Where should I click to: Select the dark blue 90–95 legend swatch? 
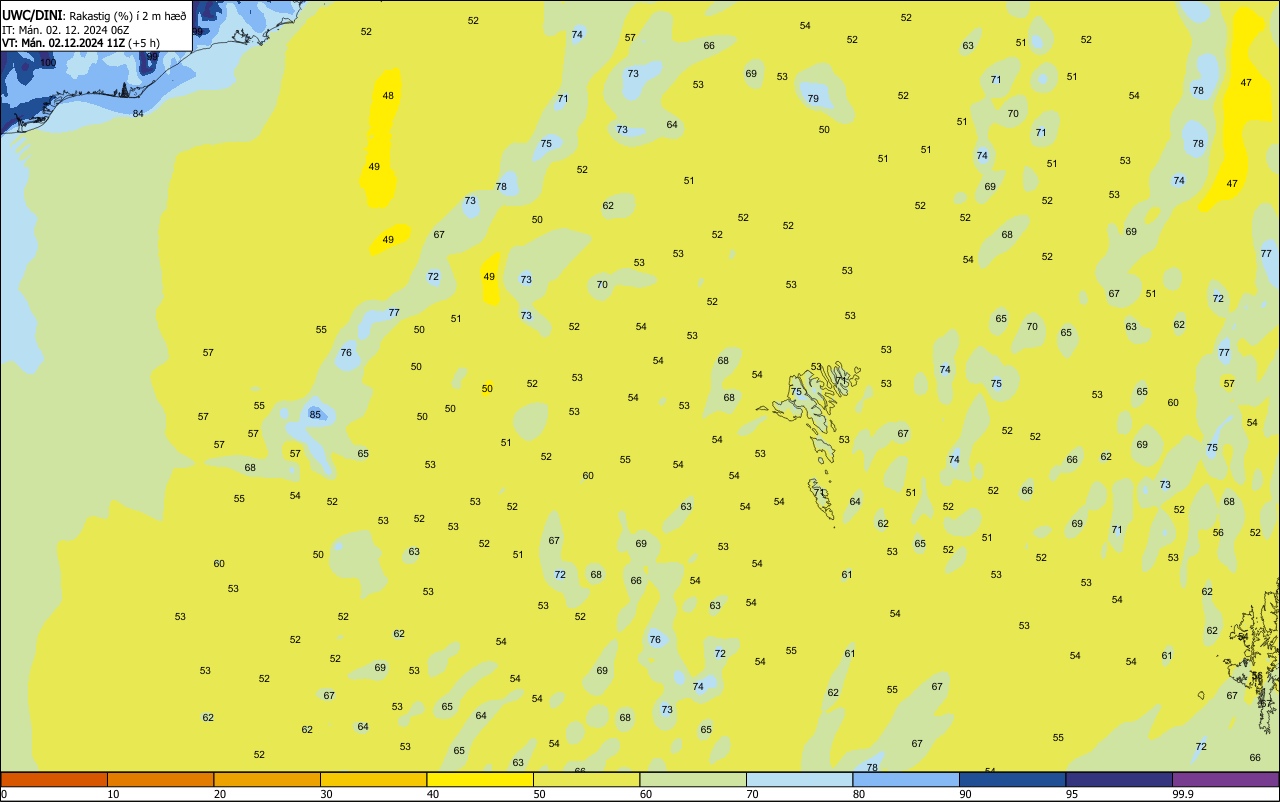pos(1012,779)
